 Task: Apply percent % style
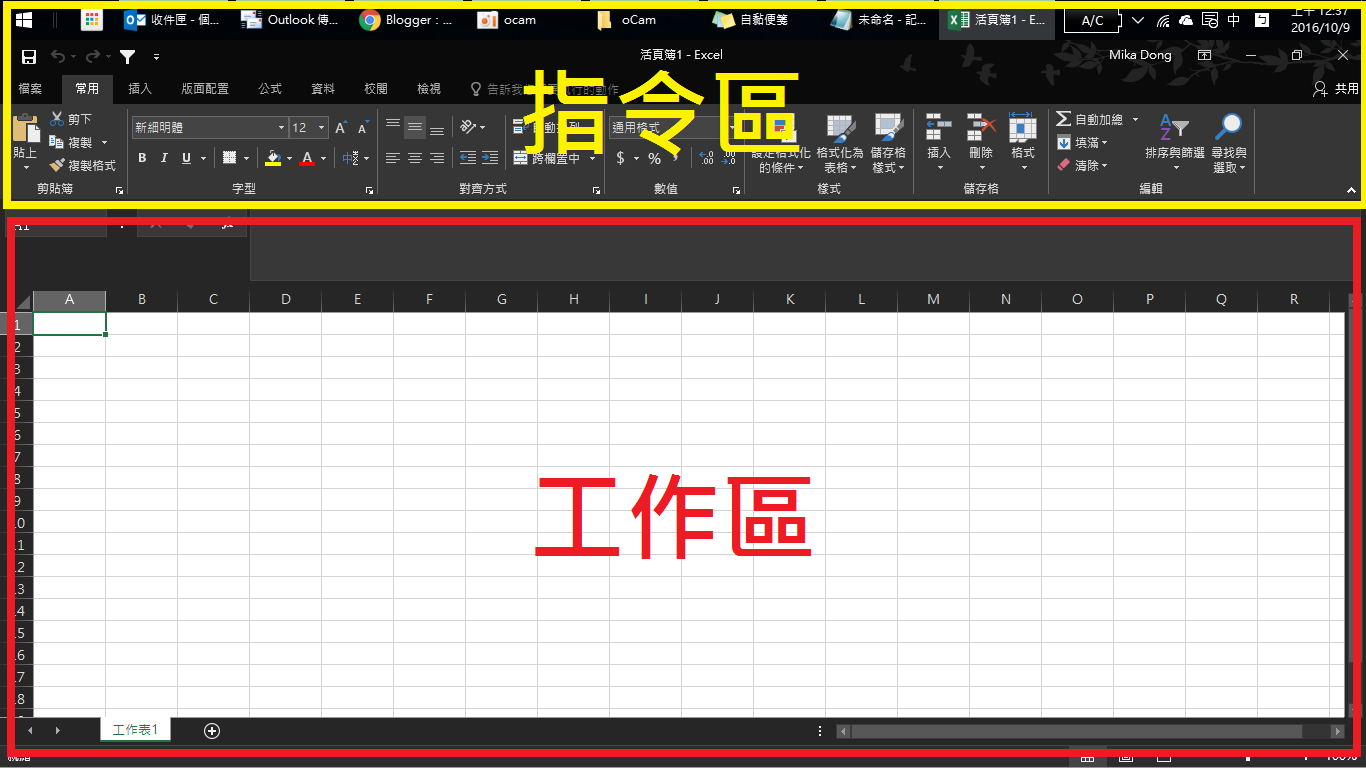pyautogui.click(x=654, y=158)
